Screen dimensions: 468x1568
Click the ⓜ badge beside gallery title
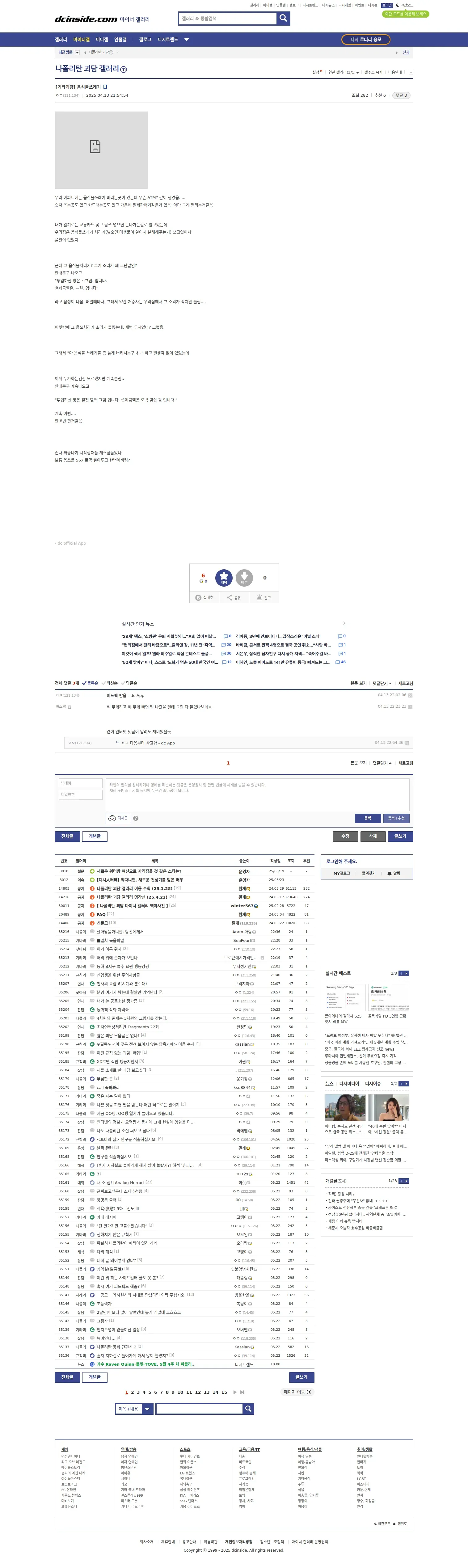(124, 70)
